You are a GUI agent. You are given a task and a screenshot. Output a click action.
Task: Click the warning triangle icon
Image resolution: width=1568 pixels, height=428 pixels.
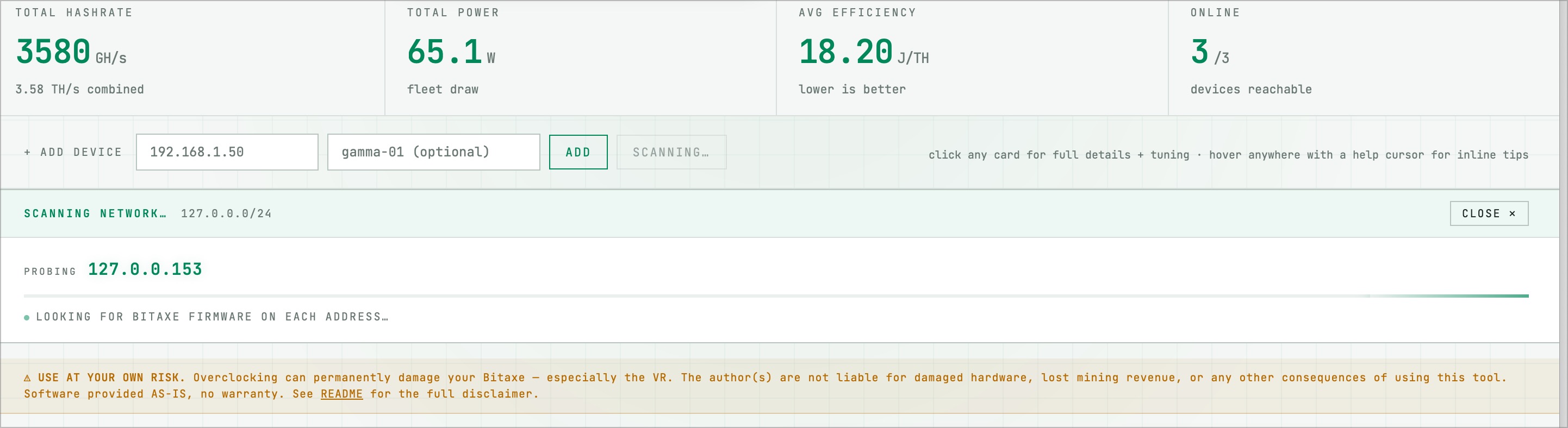pos(27,377)
